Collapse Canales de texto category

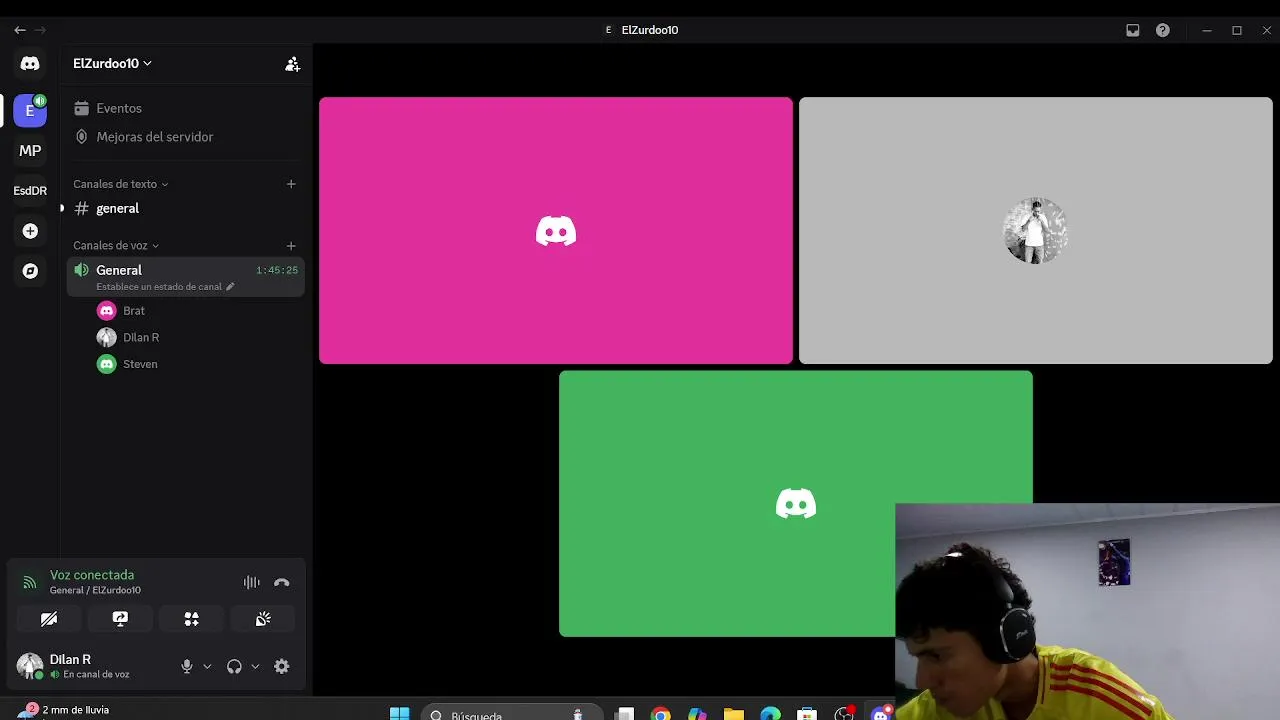click(x=120, y=184)
